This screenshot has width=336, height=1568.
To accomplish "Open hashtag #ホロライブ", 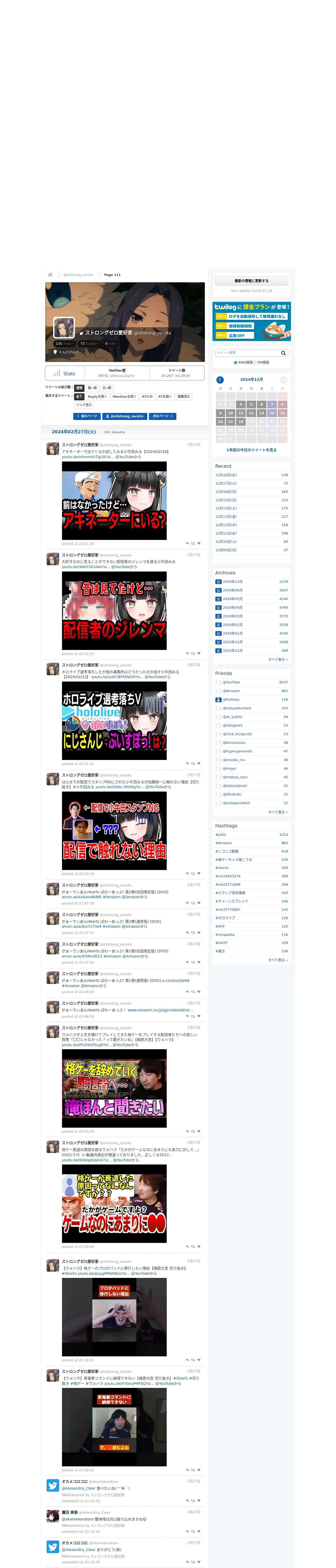I will [225, 918].
